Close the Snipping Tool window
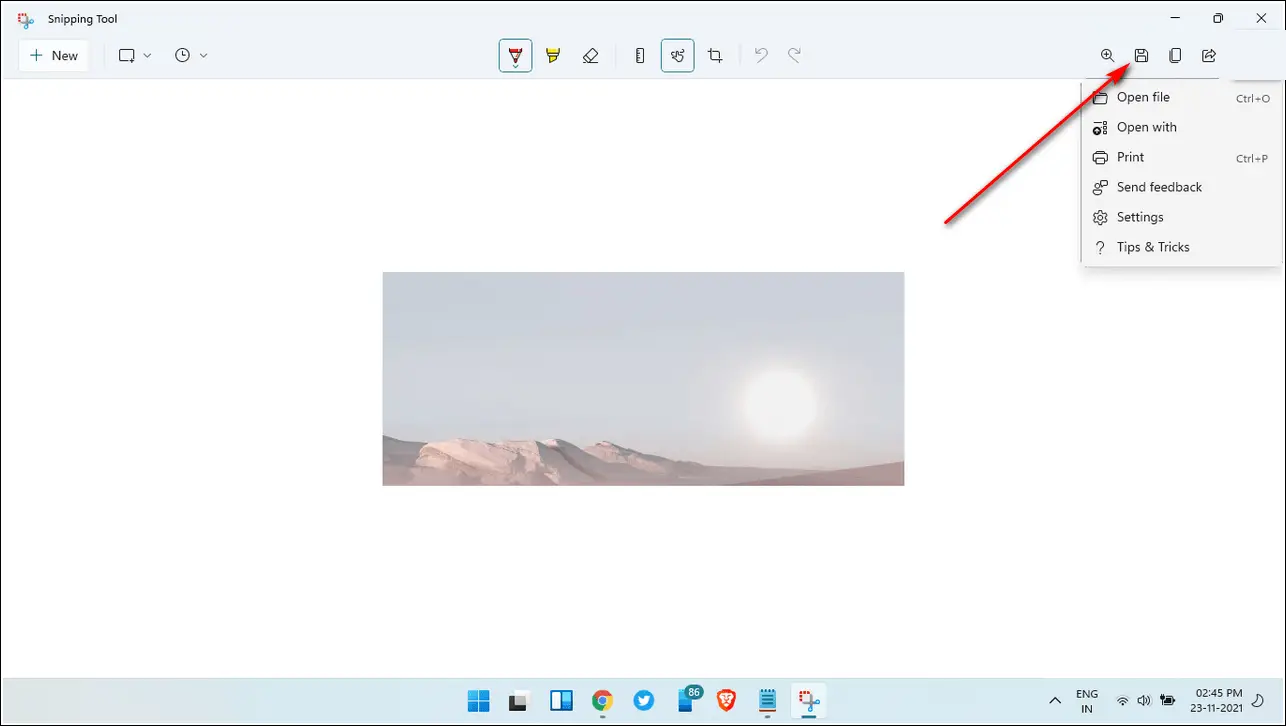 pyautogui.click(x=1262, y=18)
